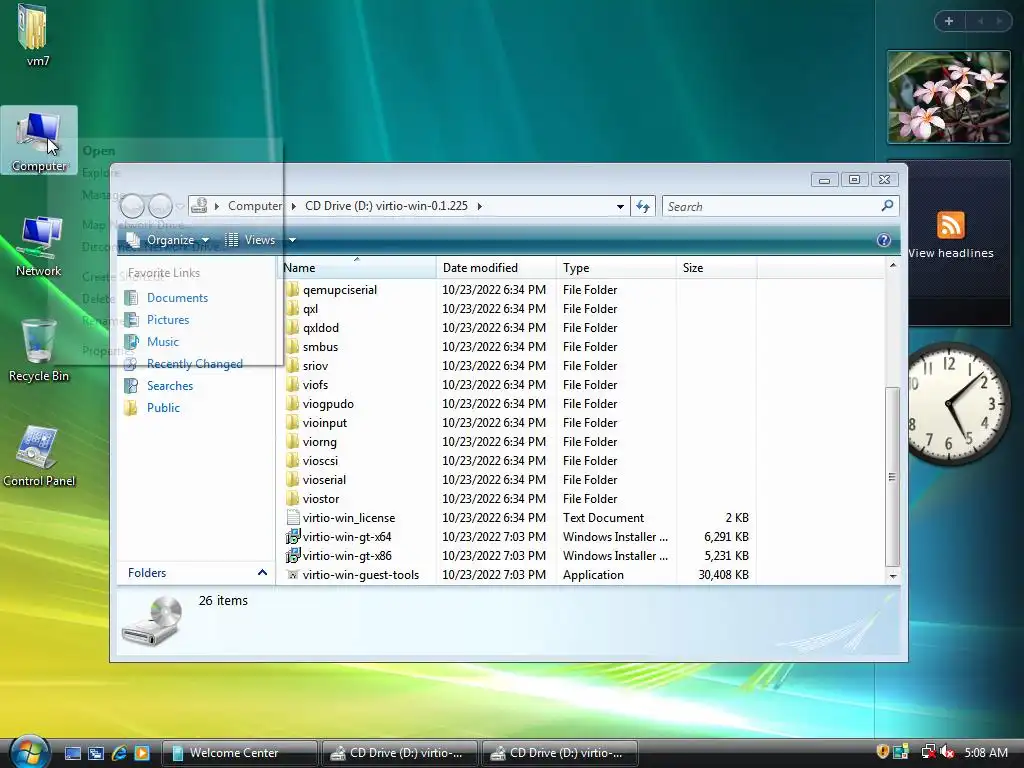Click the breadcrumb arrow after CD Drive
The height and width of the screenshot is (768, 1024).
[480, 206]
